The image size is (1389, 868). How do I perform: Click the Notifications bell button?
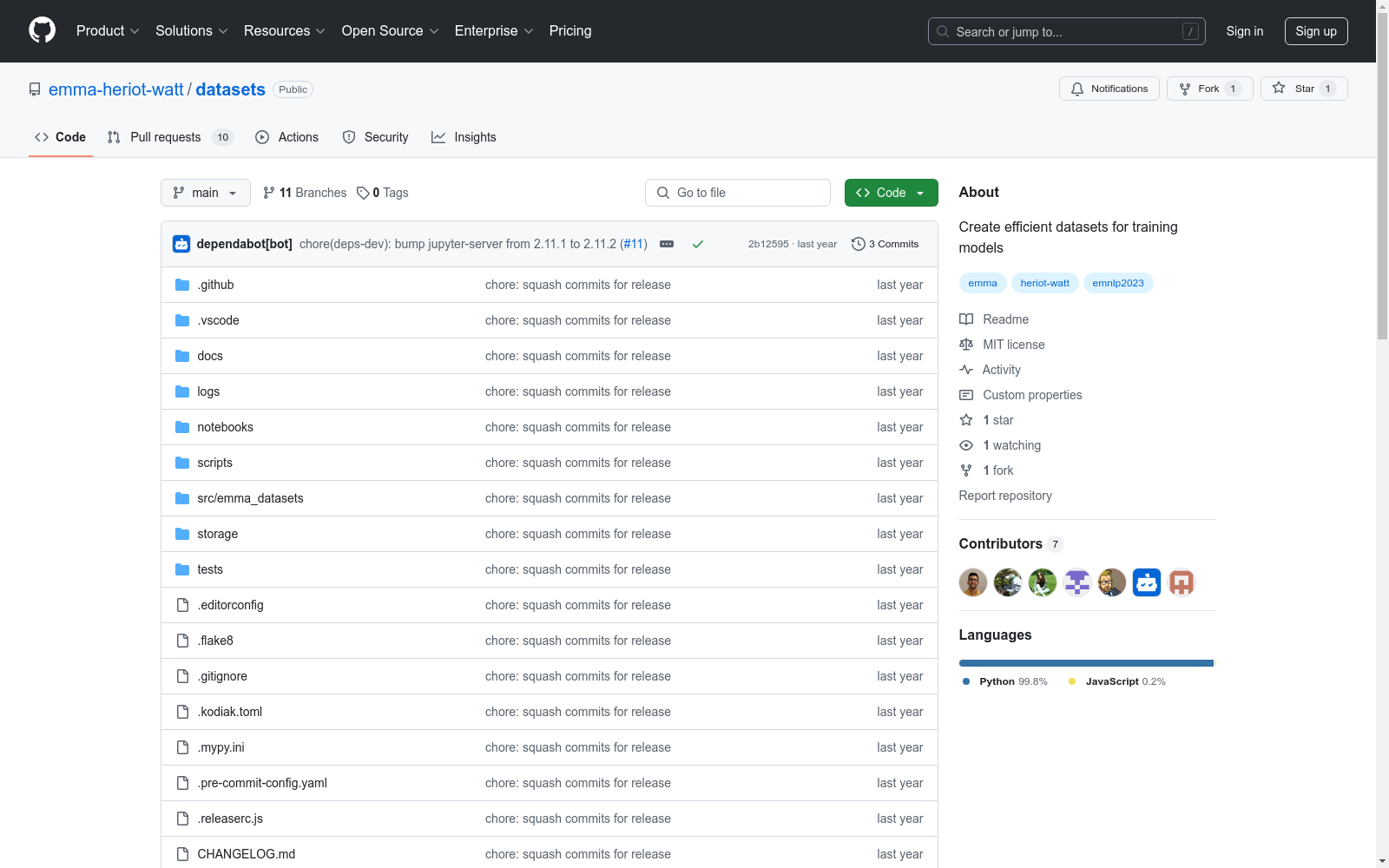[x=1109, y=89]
